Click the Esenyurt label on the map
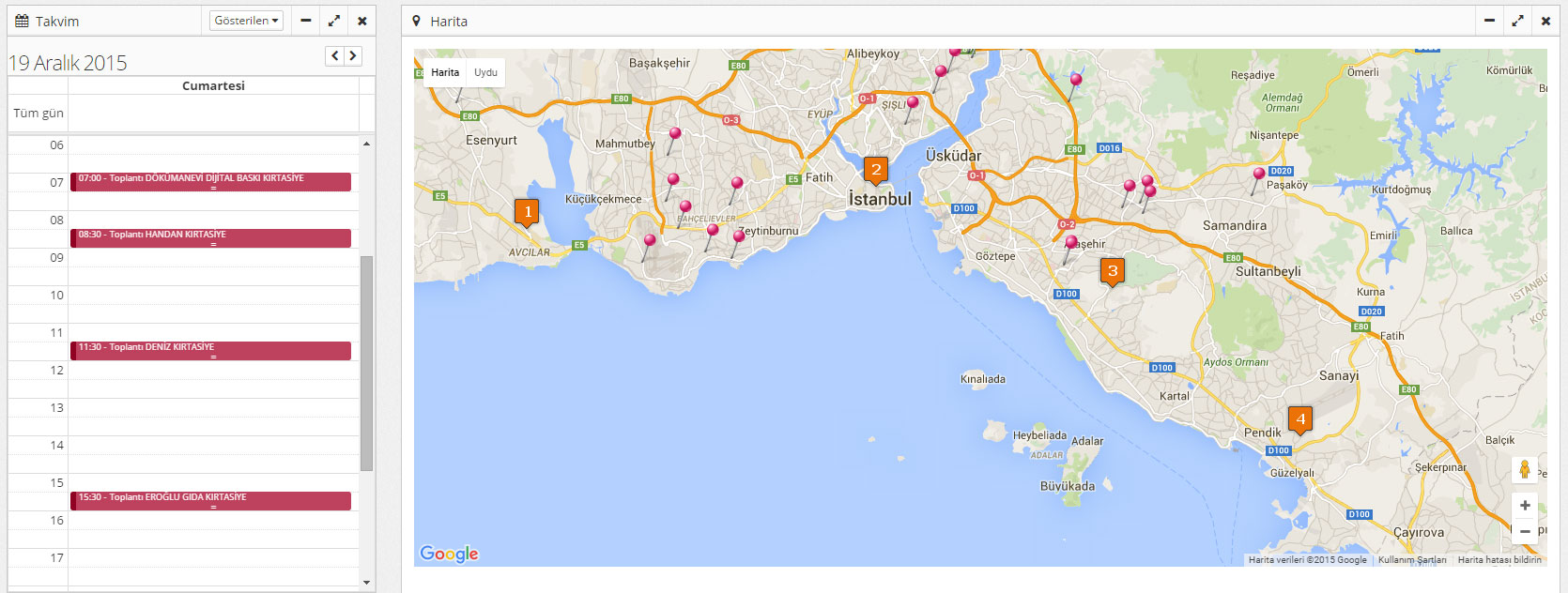1568x593 pixels. [x=491, y=140]
